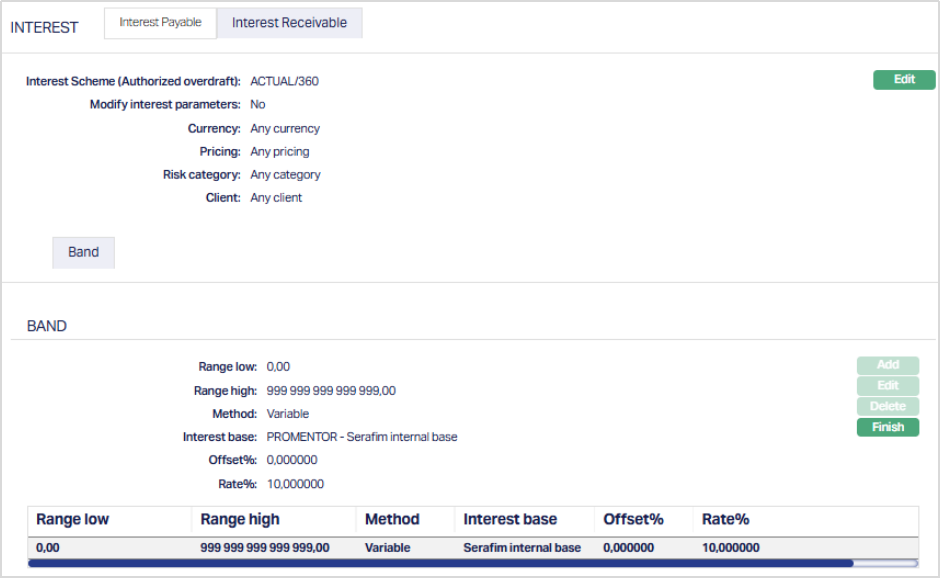Click the 0,00 range low table cell
This screenshot has height=578, width=940.
click(x=47, y=548)
